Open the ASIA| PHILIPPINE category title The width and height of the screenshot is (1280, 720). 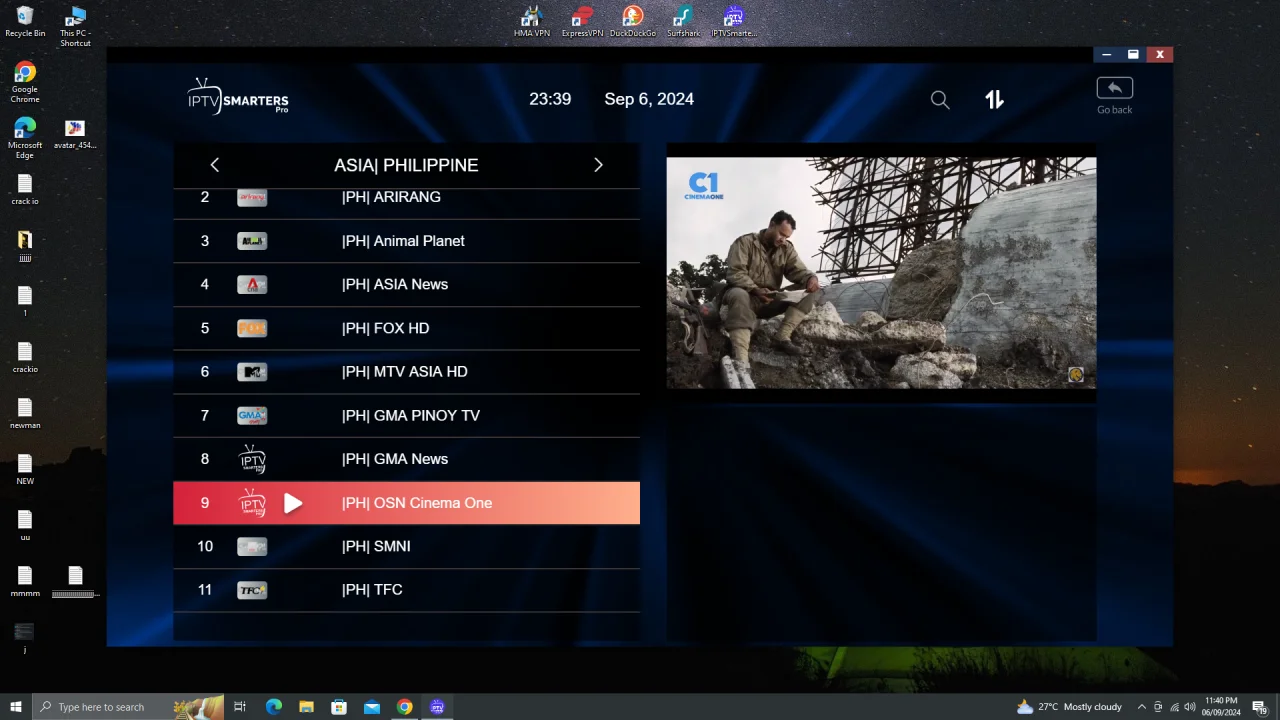(x=406, y=165)
